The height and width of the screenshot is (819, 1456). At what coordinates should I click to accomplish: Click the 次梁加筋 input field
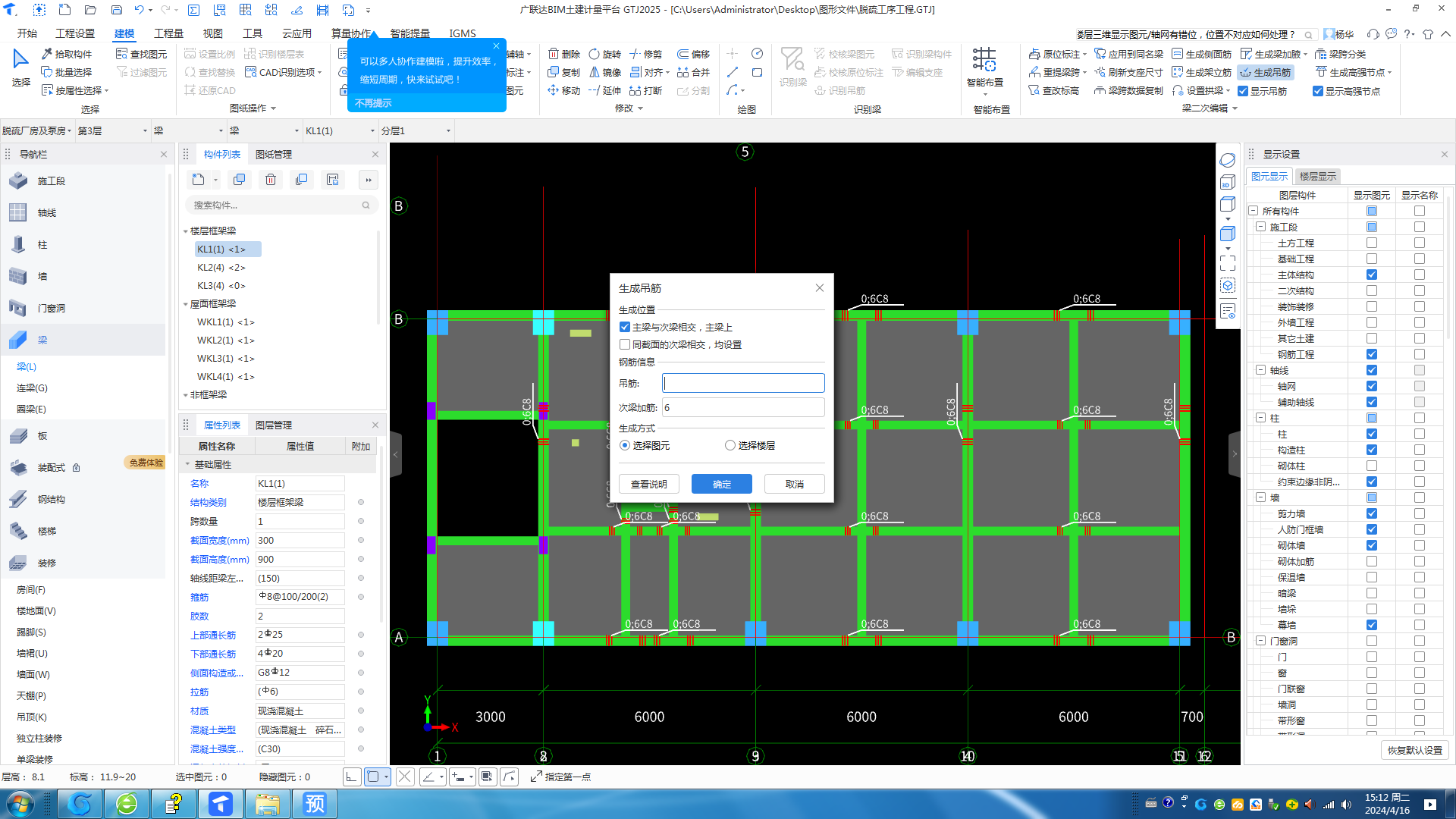click(743, 407)
